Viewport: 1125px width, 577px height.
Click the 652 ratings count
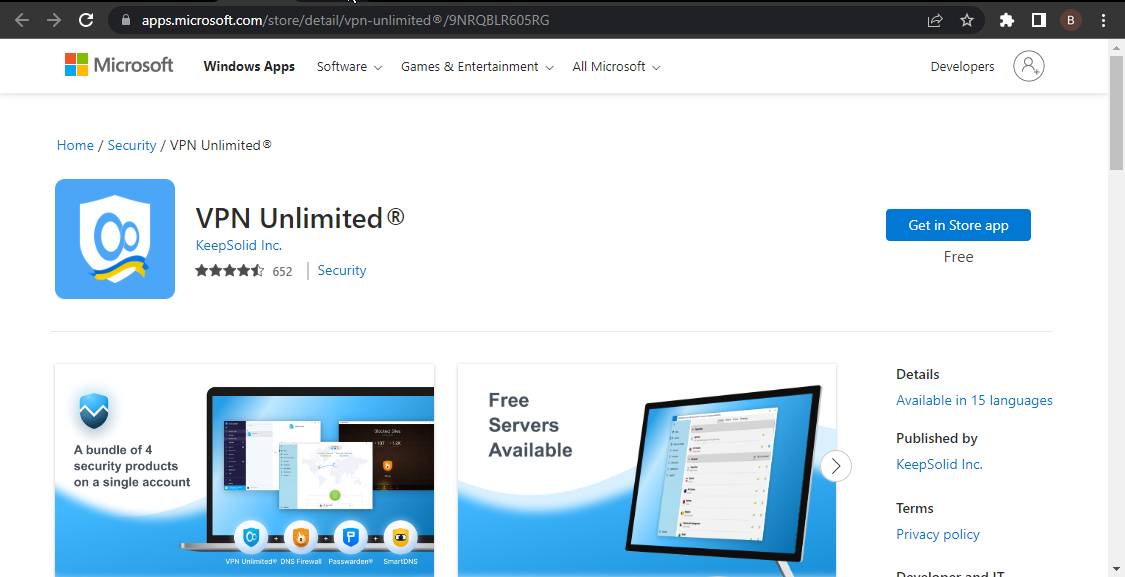click(x=283, y=271)
